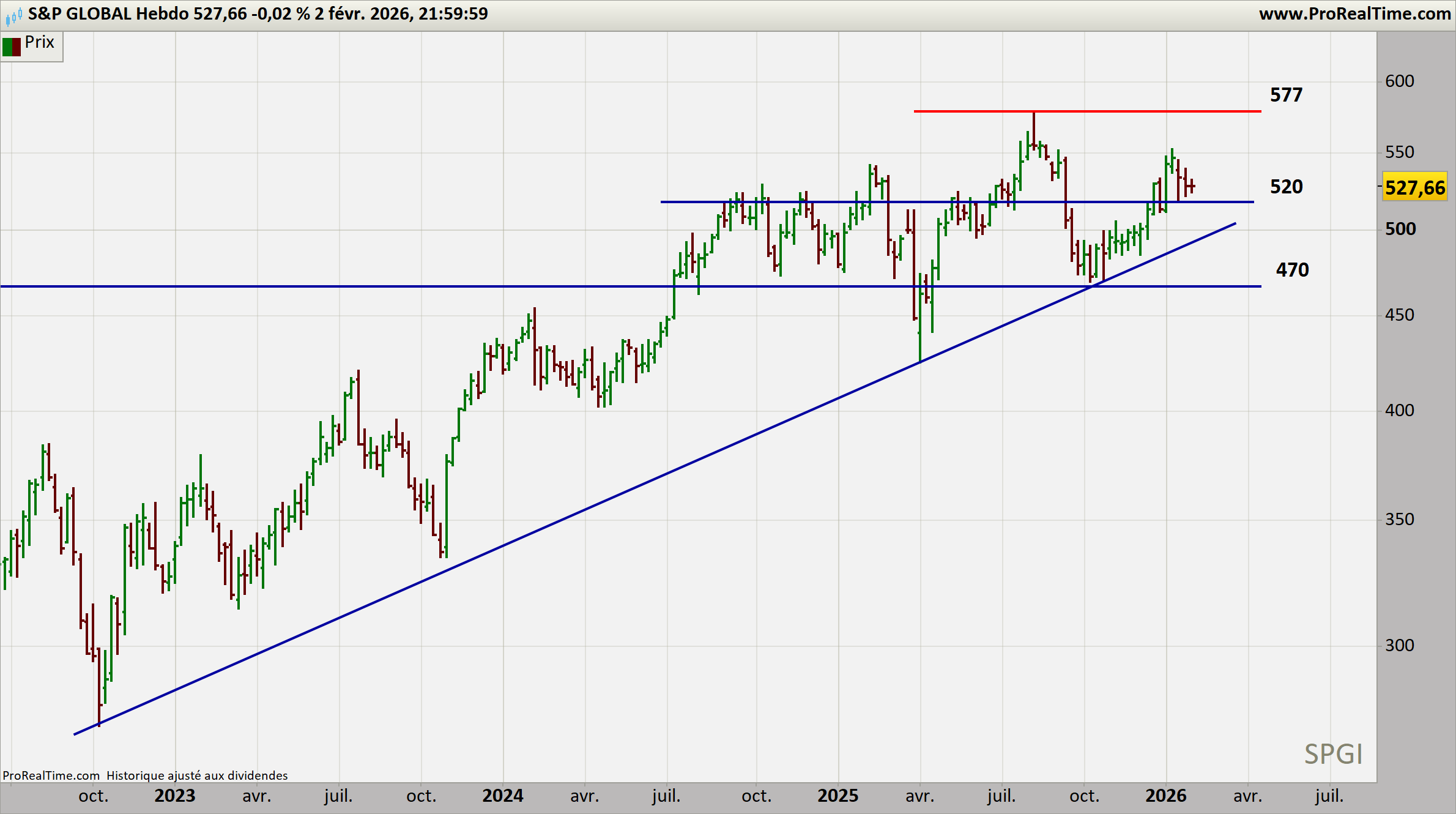Image resolution: width=1456 pixels, height=814 pixels.
Task: Click the 520 price annotation label
Action: 1286,187
